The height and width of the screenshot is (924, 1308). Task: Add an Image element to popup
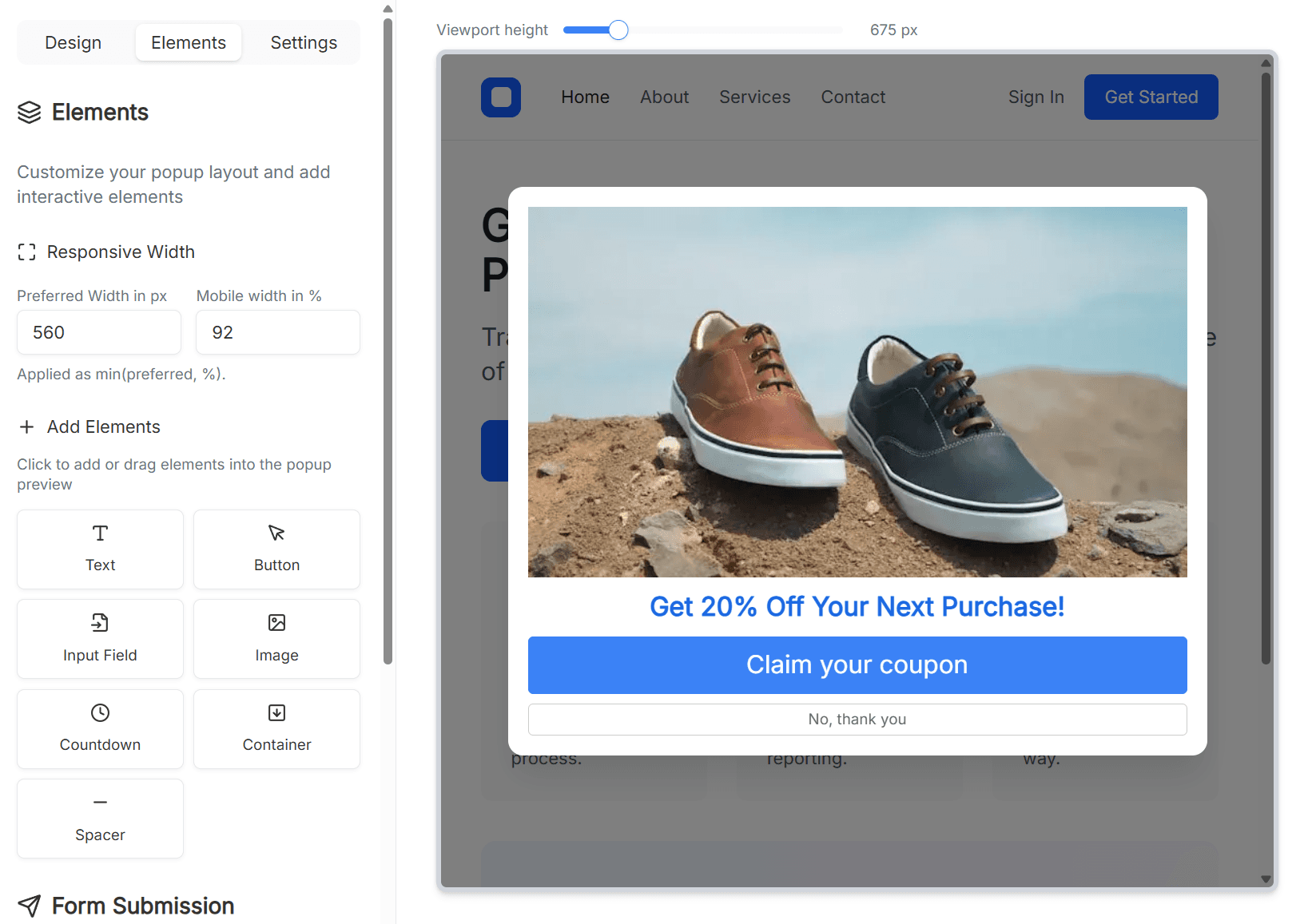point(276,639)
